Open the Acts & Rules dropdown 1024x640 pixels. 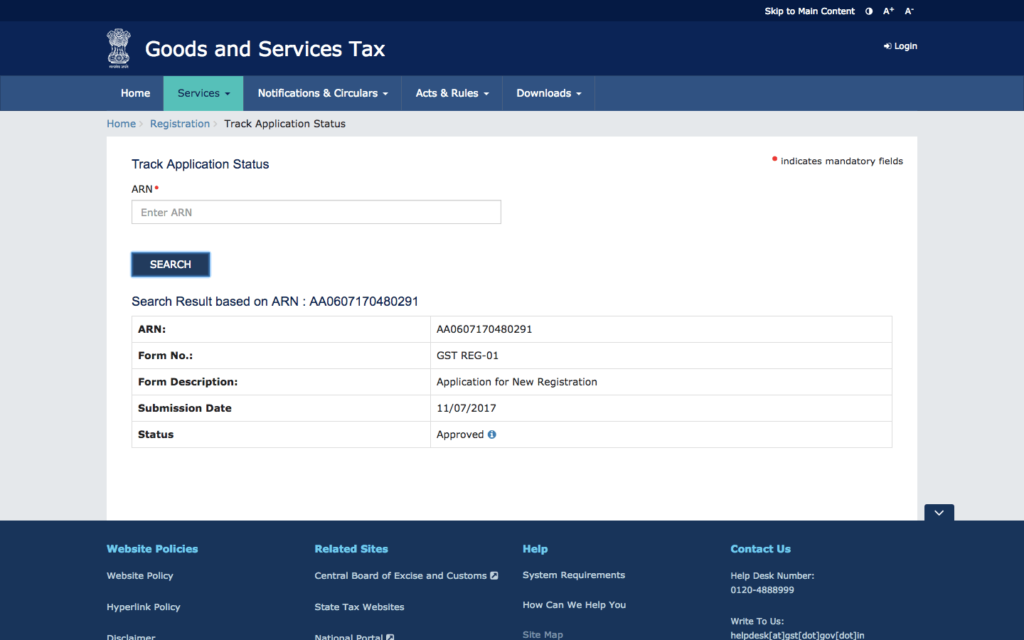(452, 93)
